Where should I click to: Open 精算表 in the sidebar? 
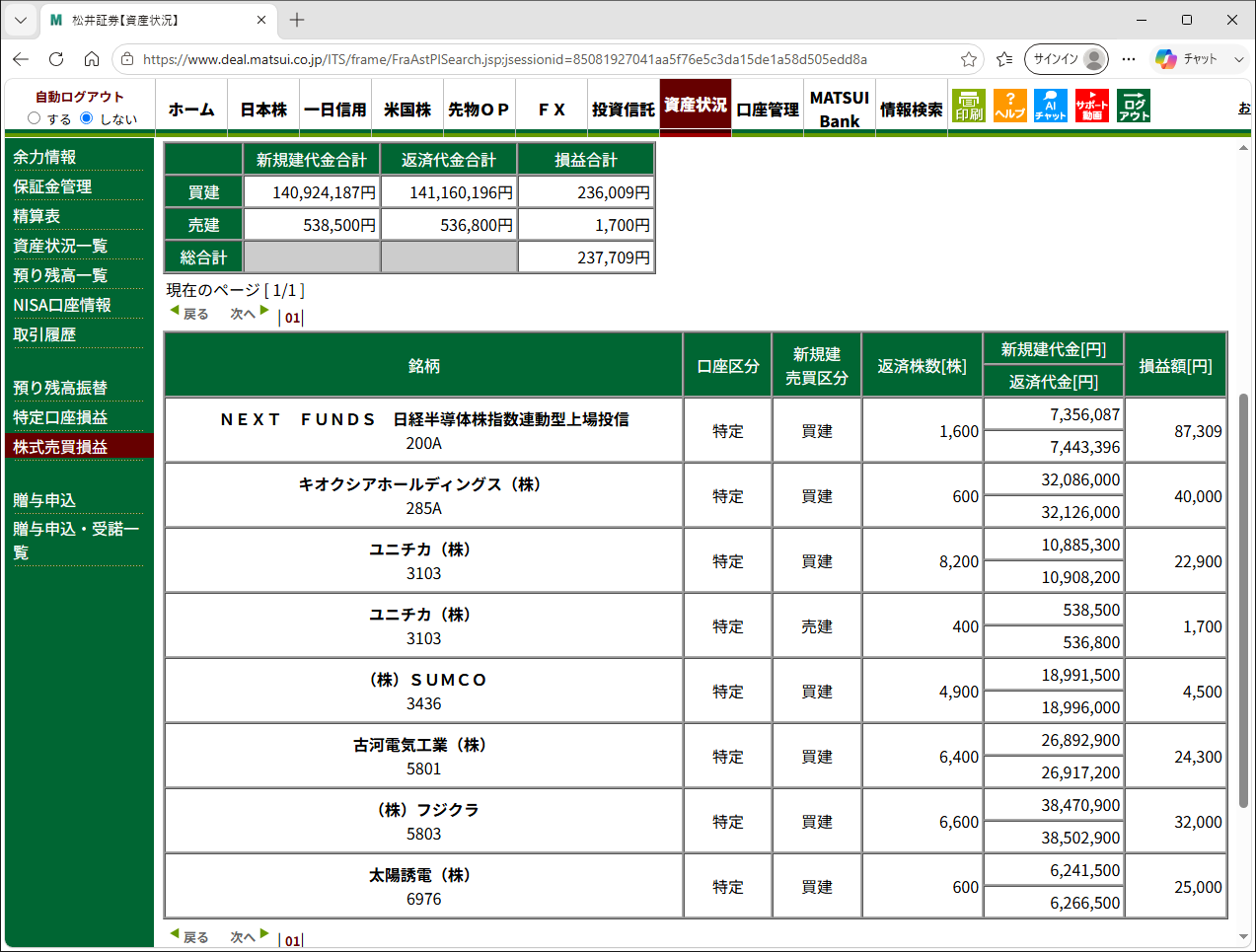[37, 216]
